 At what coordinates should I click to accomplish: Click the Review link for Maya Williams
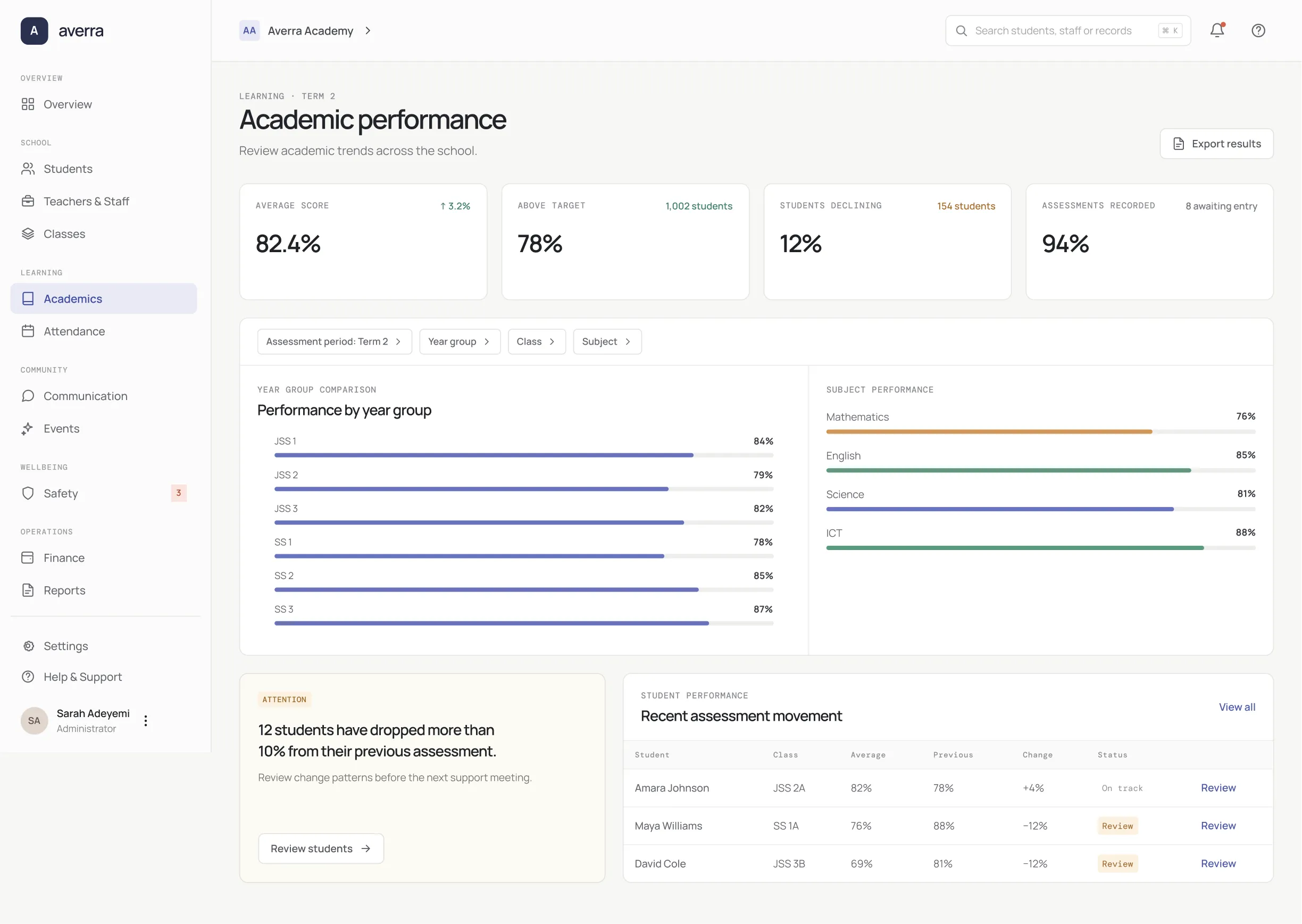[x=1218, y=826]
